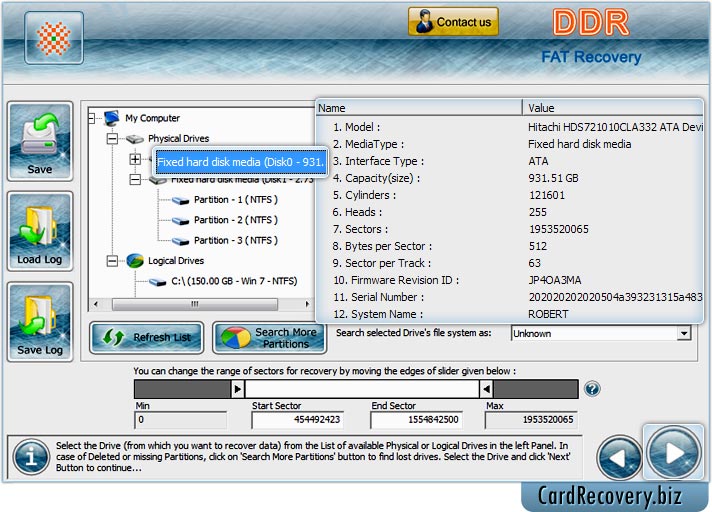Select Fixed hard disk media Disk0 entry
This screenshot has height=512, width=712.
pyautogui.click(x=241, y=162)
